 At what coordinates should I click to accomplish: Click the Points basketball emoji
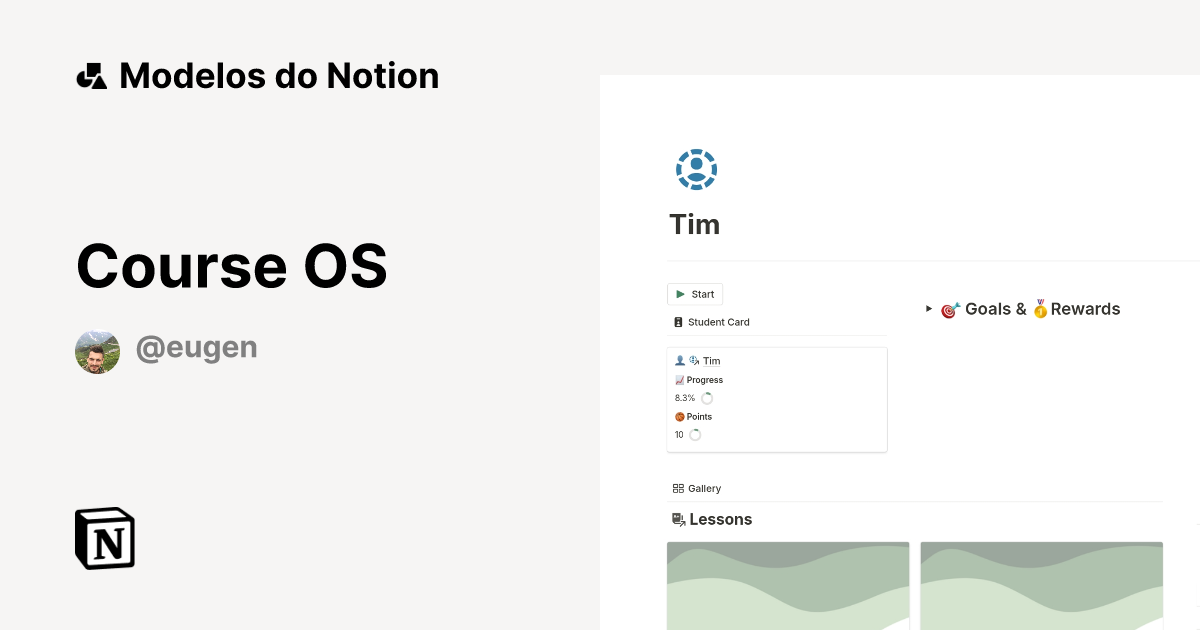[680, 416]
